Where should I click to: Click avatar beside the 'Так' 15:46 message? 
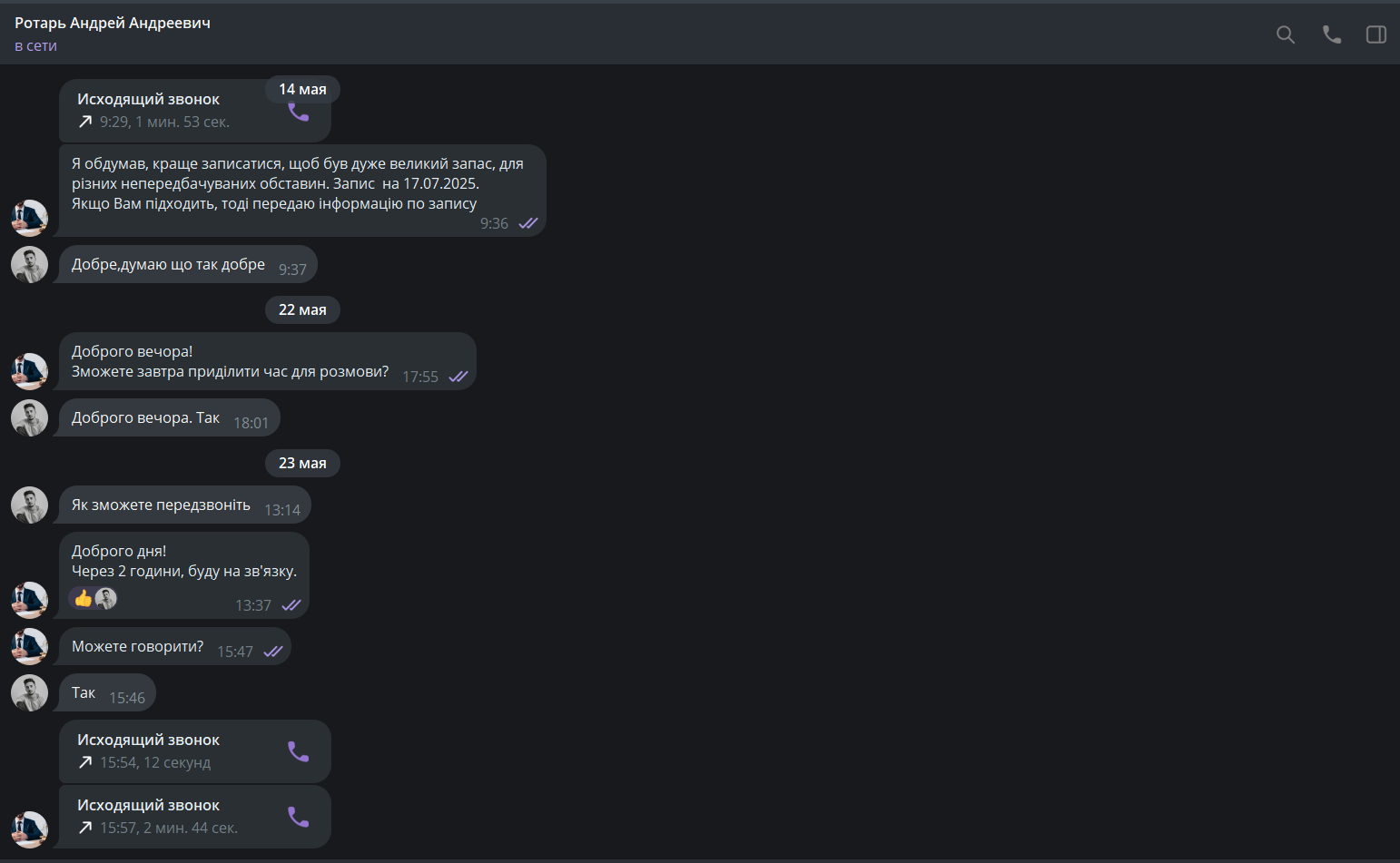[x=29, y=692]
